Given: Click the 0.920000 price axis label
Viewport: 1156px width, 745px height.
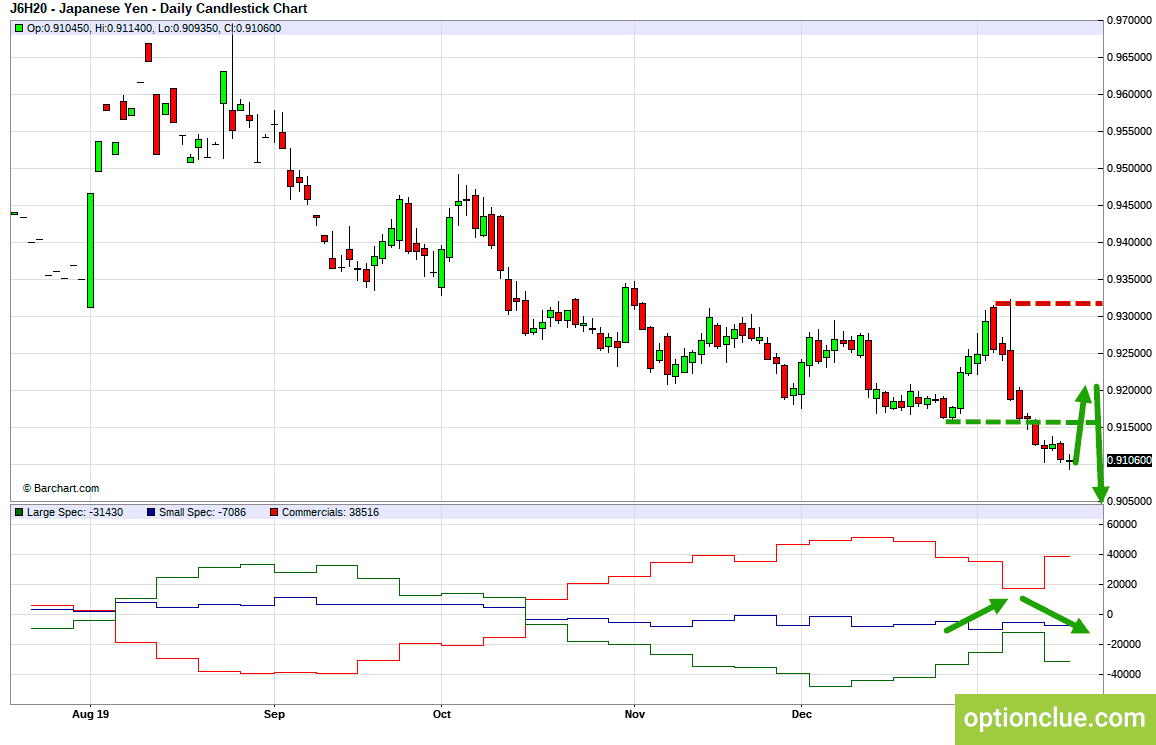Looking at the screenshot, I should [x=1129, y=391].
